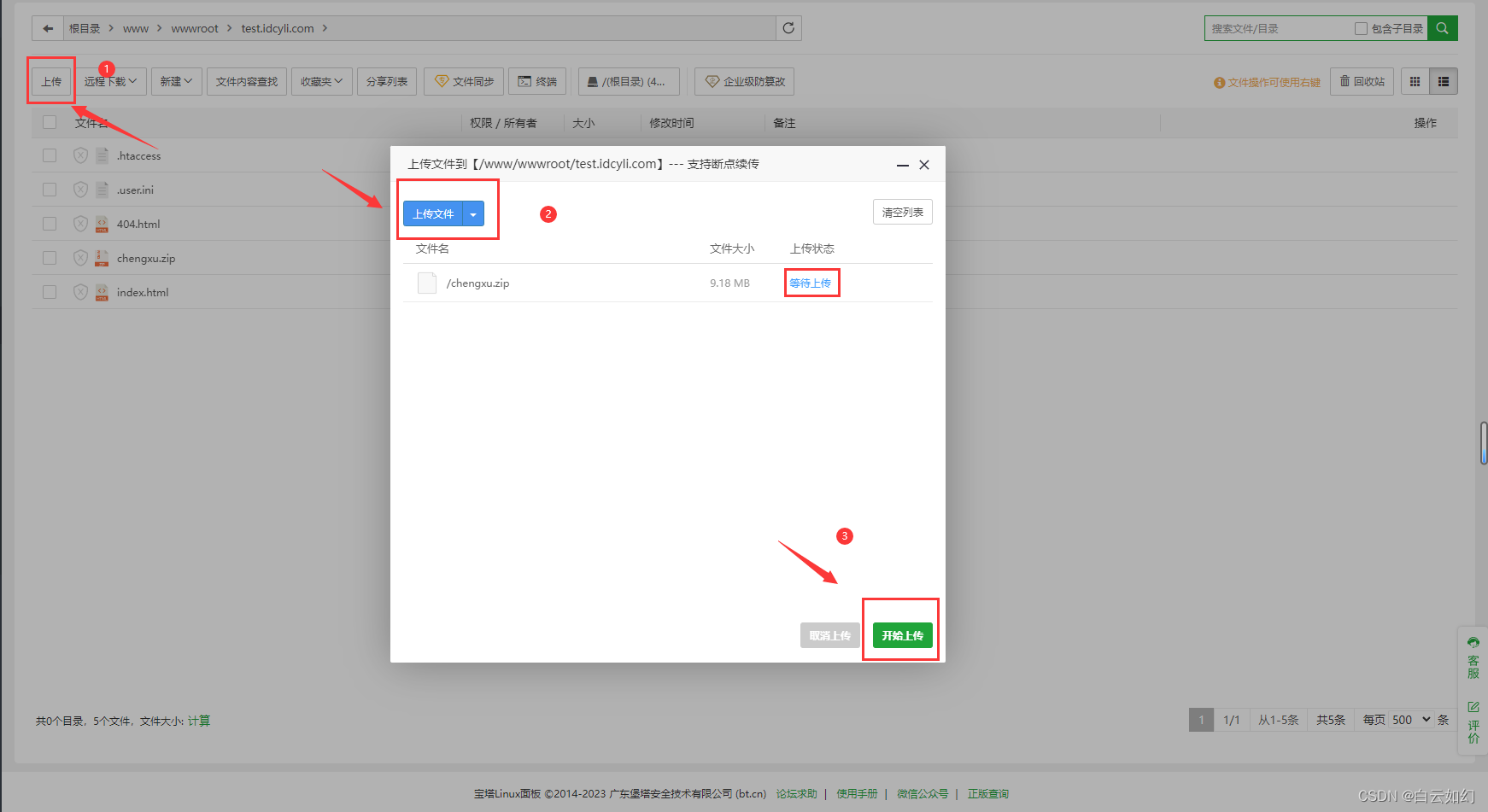Check the .htaccess row checkbox
This screenshot has height=812, width=1488.
coord(50,155)
